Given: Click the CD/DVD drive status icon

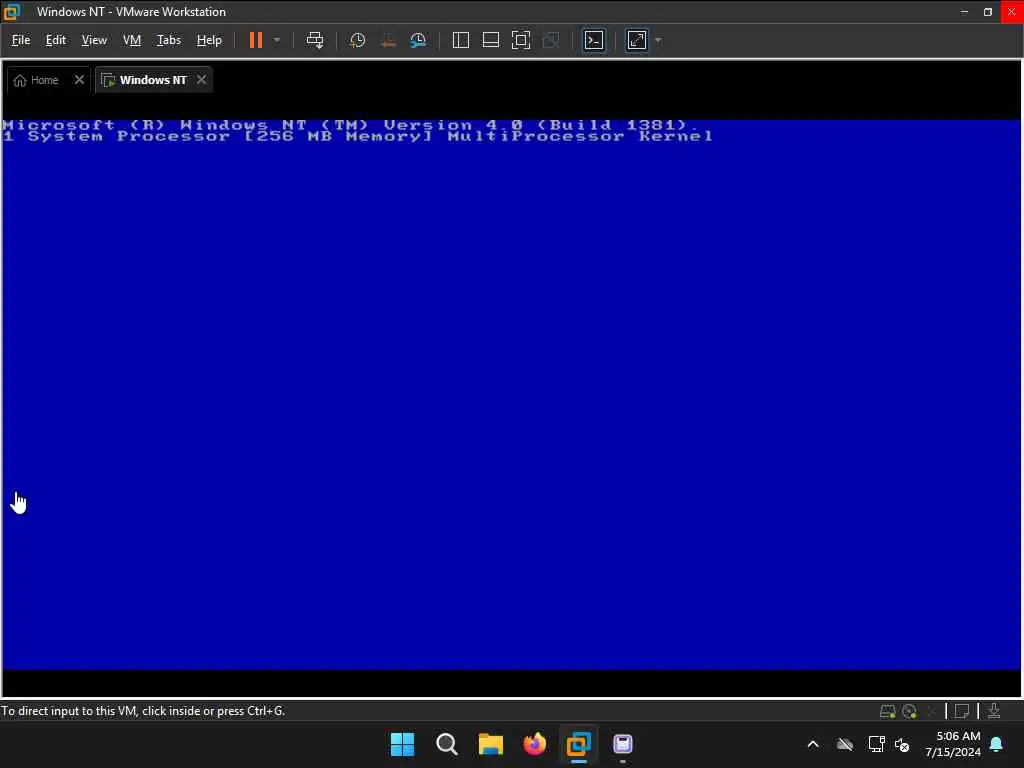Looking at the screenshot, I should point(909,711).
